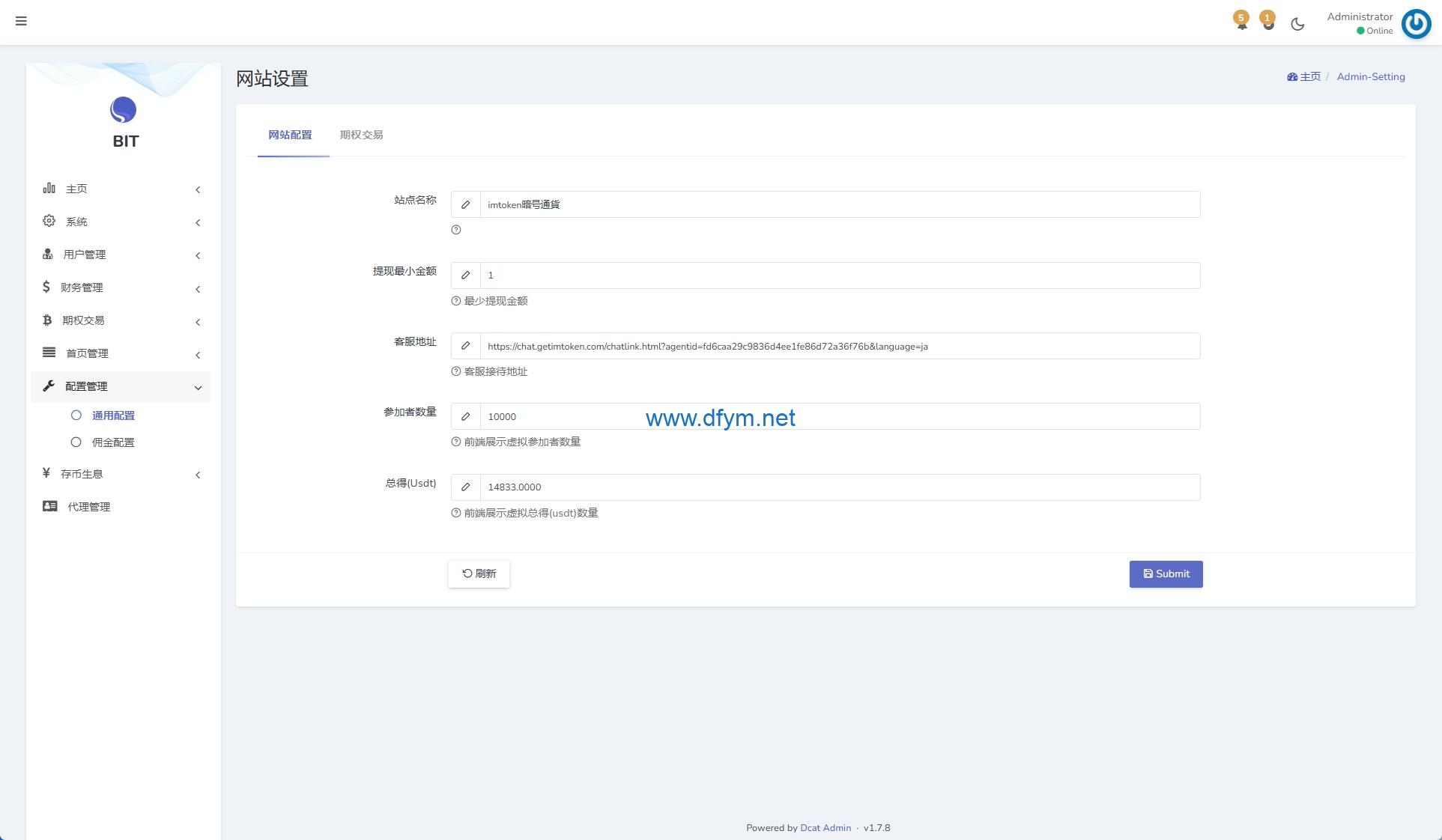Select the 通用配置 circle item
Screen dimensions: 1442x840
point(76,415)
